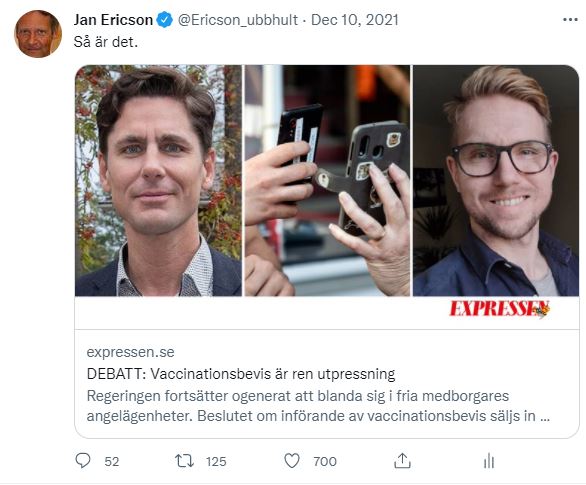Click the blue verified badge
586x485 pixels.
click(164, 19)
